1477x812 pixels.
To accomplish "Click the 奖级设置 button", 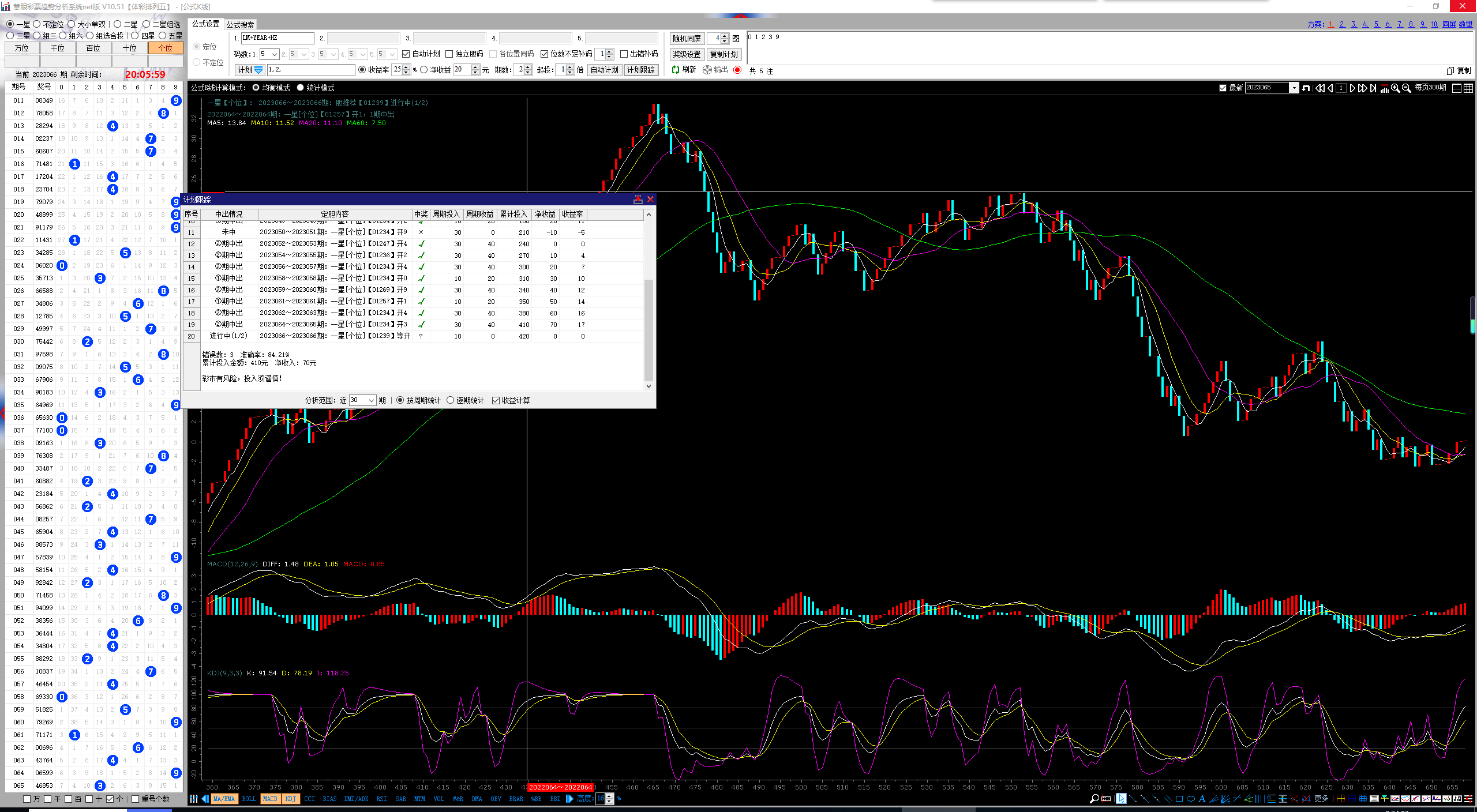I will click(687, 54).
